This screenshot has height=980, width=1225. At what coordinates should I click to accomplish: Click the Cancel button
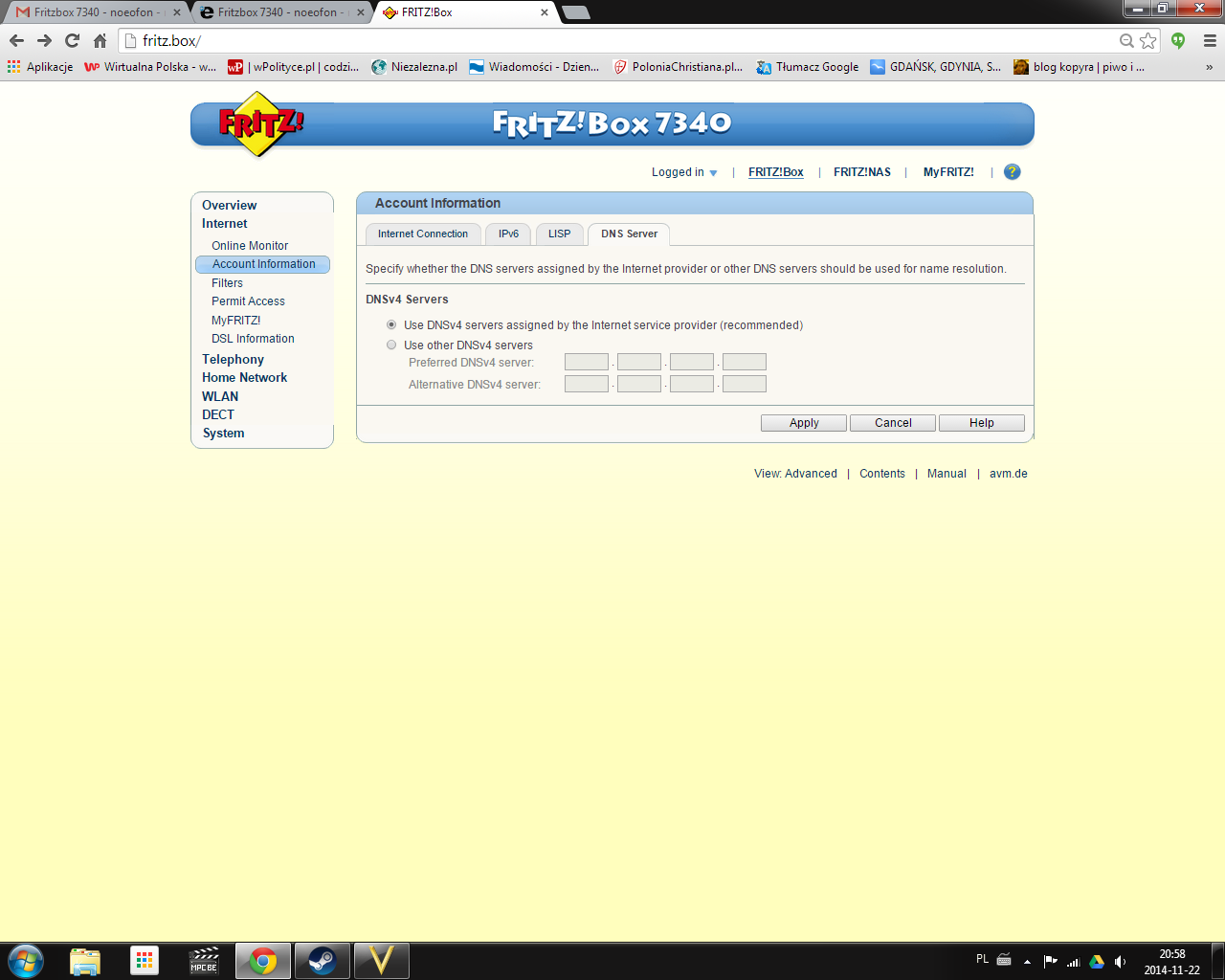pos(893,423)
